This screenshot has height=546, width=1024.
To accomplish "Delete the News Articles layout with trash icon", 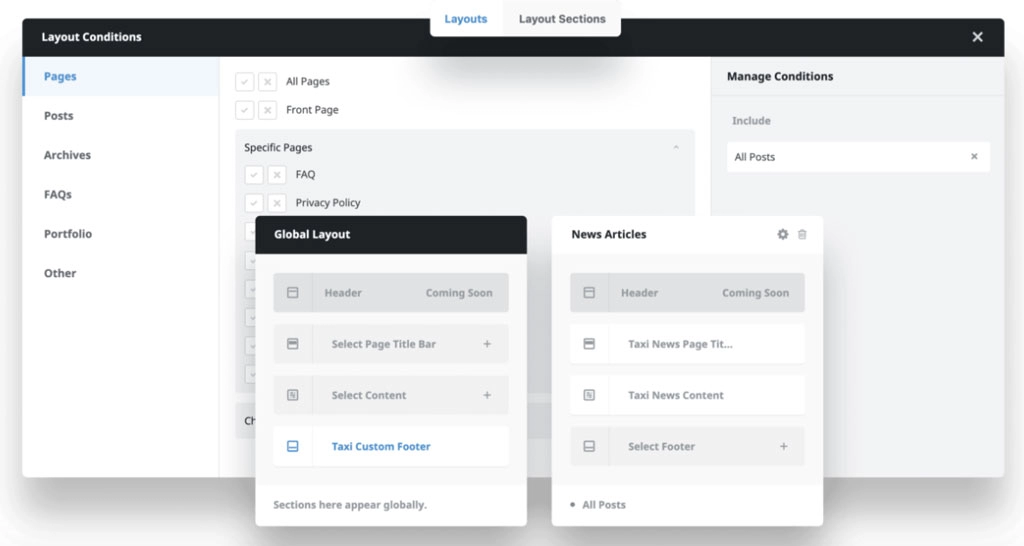I will [x=802, y=234].
